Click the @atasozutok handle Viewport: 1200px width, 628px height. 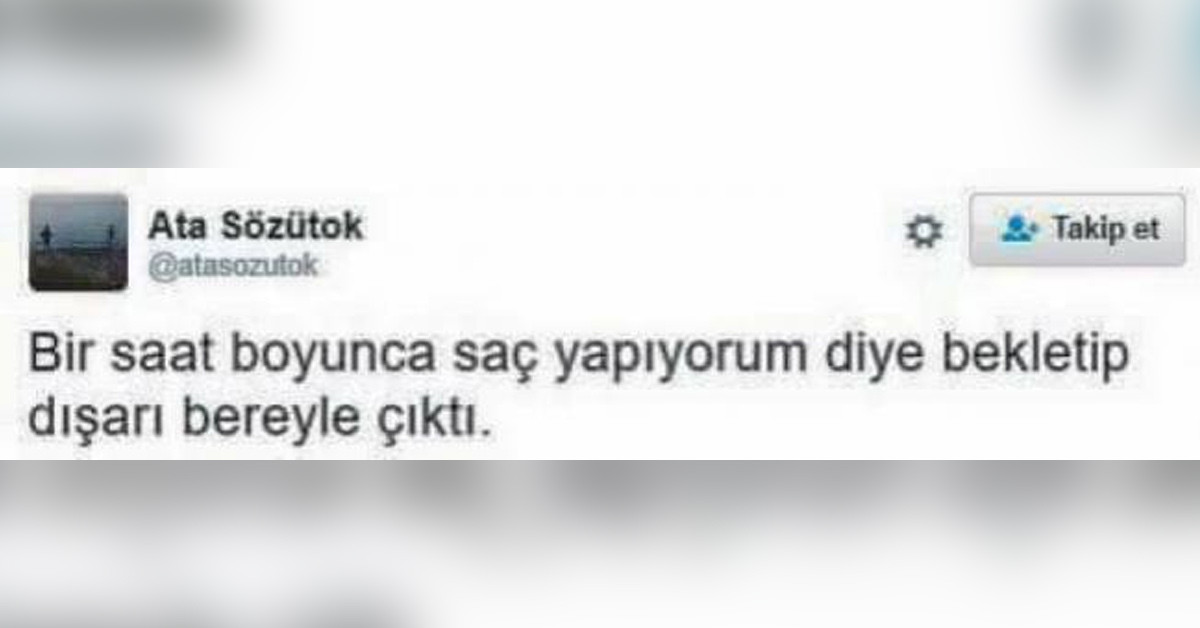point(233,265)
